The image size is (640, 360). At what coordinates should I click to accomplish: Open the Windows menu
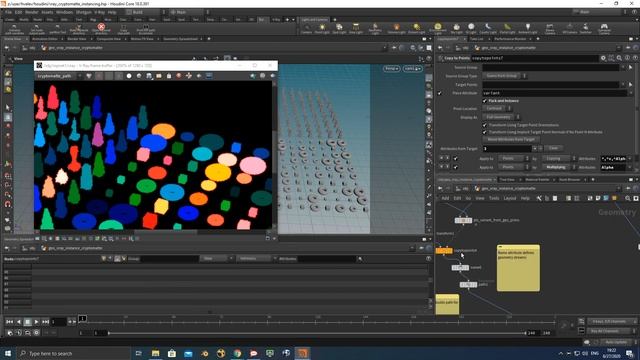tap(64, 12)
